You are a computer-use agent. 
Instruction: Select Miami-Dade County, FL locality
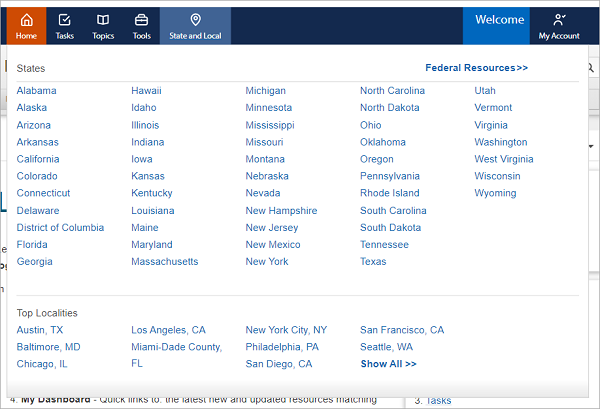tap(176, 347)
